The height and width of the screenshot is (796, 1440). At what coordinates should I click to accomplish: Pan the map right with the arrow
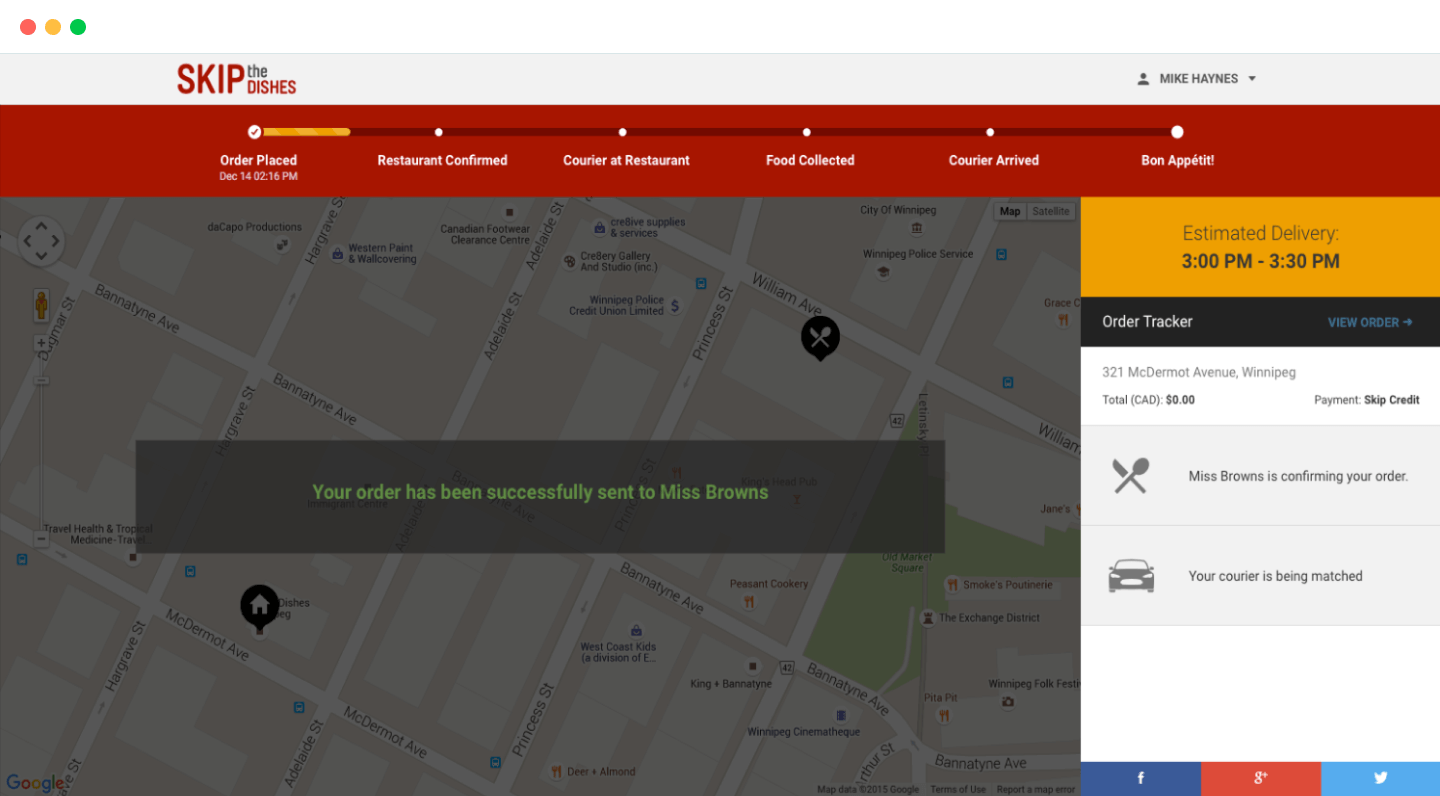[x=56, y=241]
